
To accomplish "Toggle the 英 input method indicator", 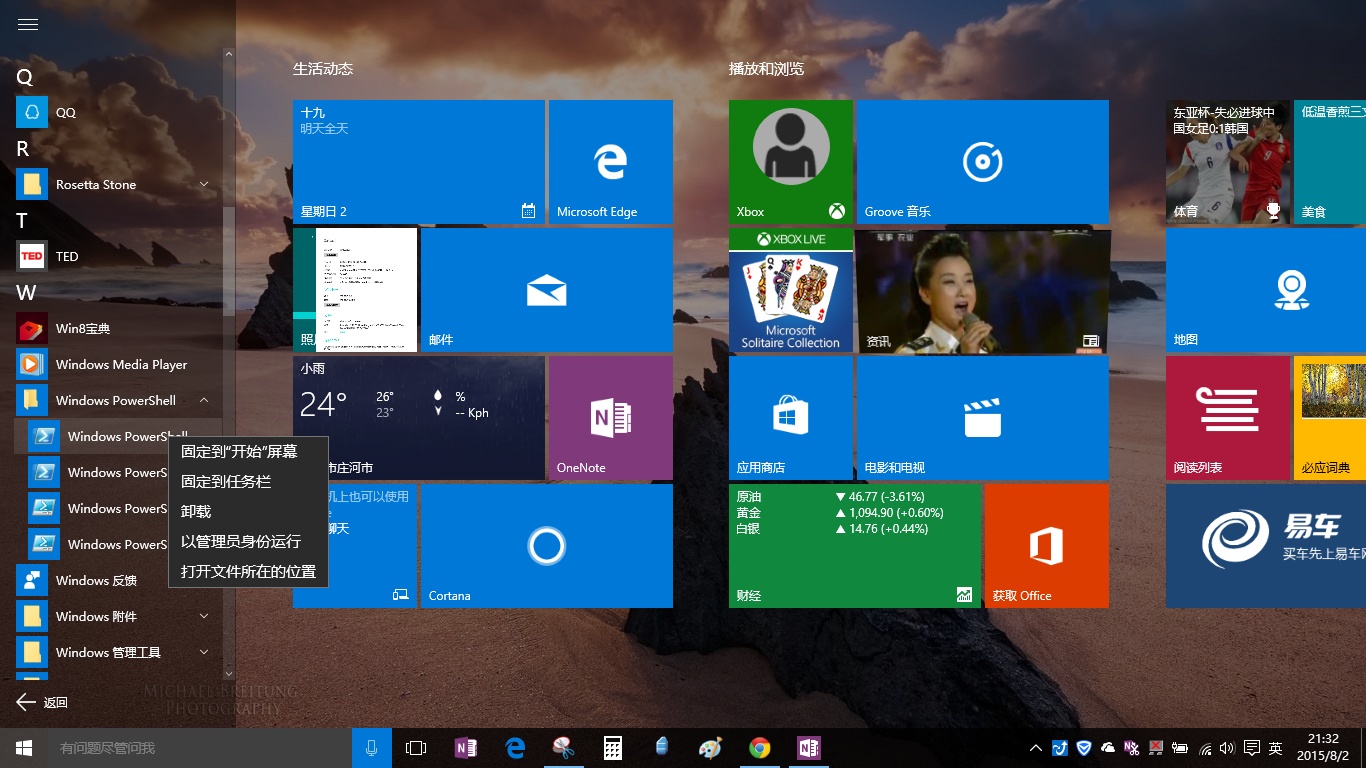I will [x=1276, y=748].
